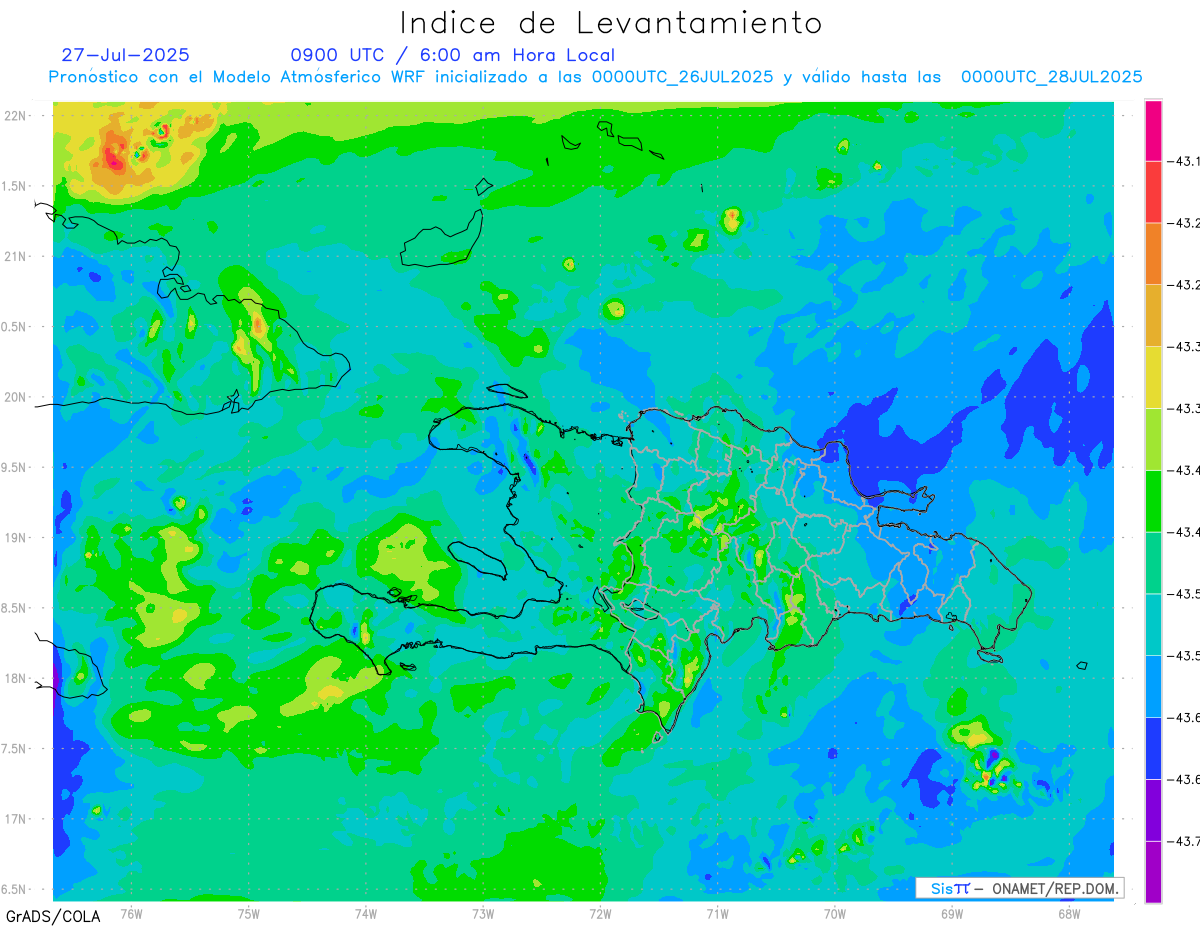Click the 17N latitude label
This screenshot has height=927, width=1200.
click(x=16, y=819)
